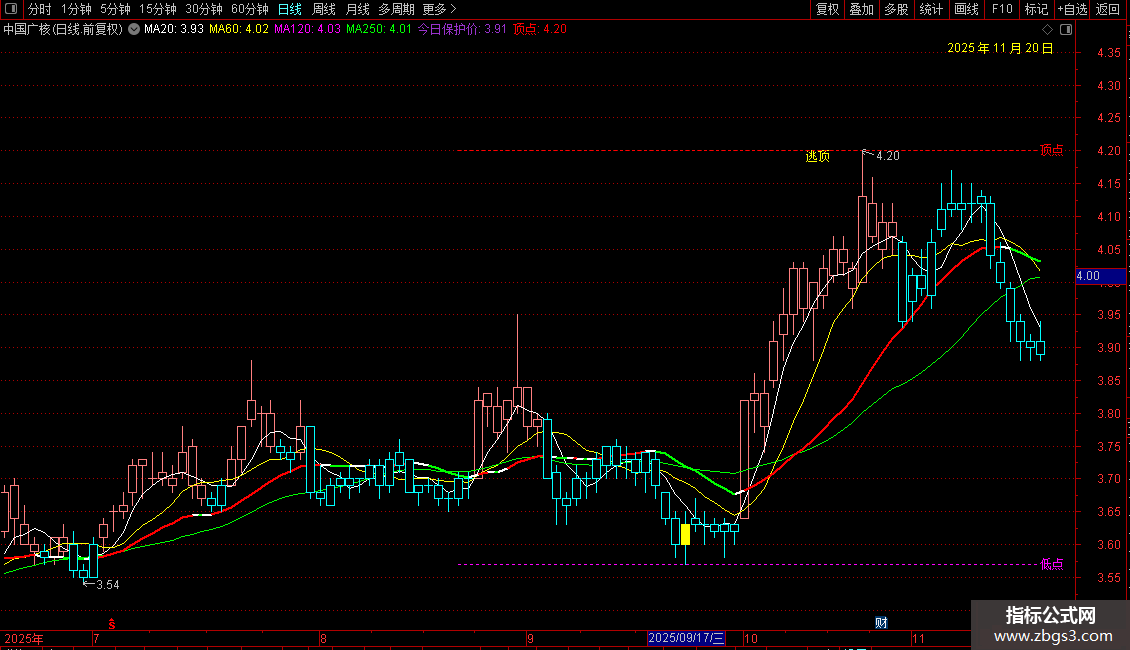Viewport: 1130px width, 650px height.
Task: Switch to 60分钟 period
Action: [x=250, y=9]
